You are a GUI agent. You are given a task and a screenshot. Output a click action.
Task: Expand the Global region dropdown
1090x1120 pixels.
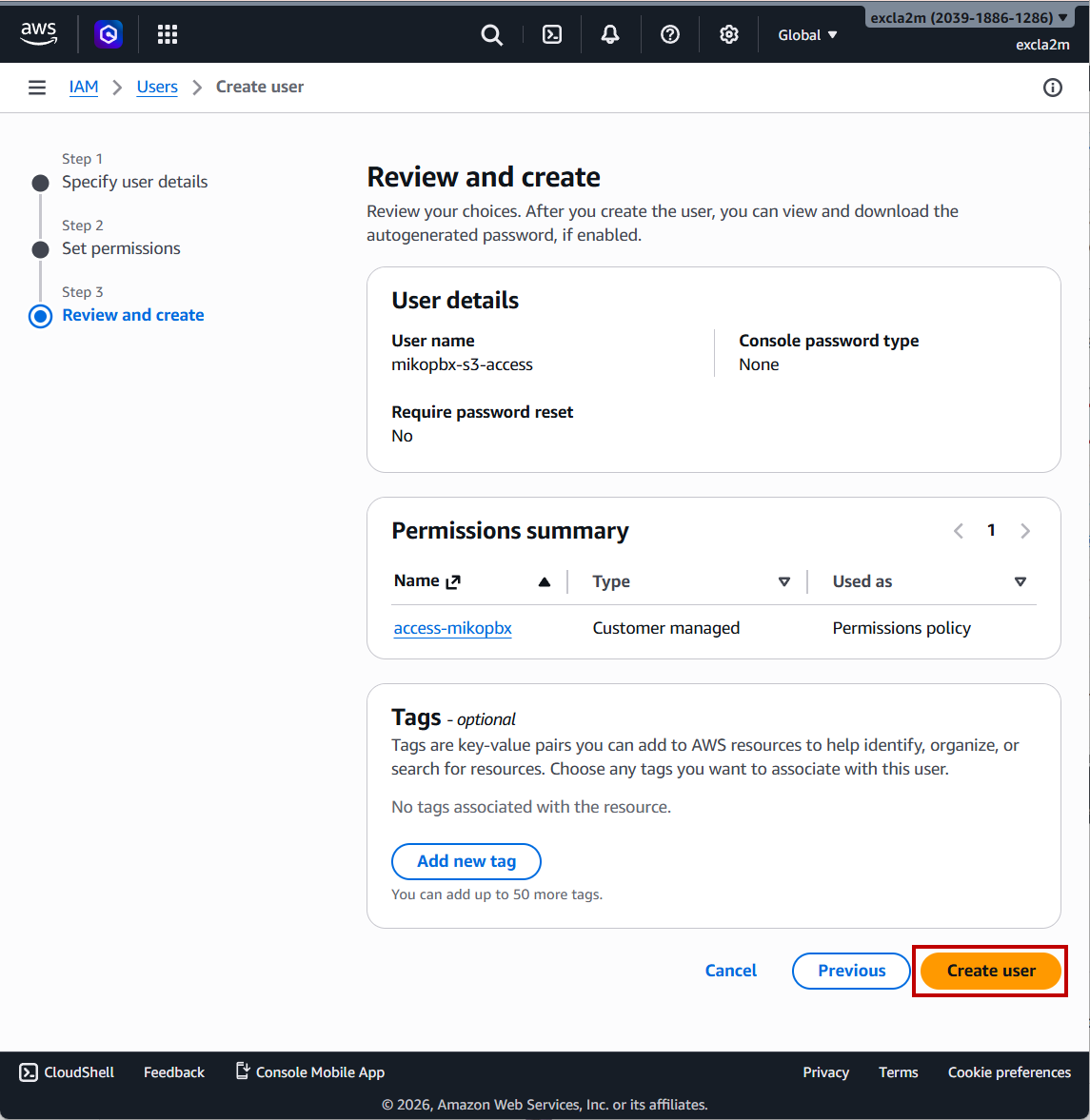(x=807, y=35)
